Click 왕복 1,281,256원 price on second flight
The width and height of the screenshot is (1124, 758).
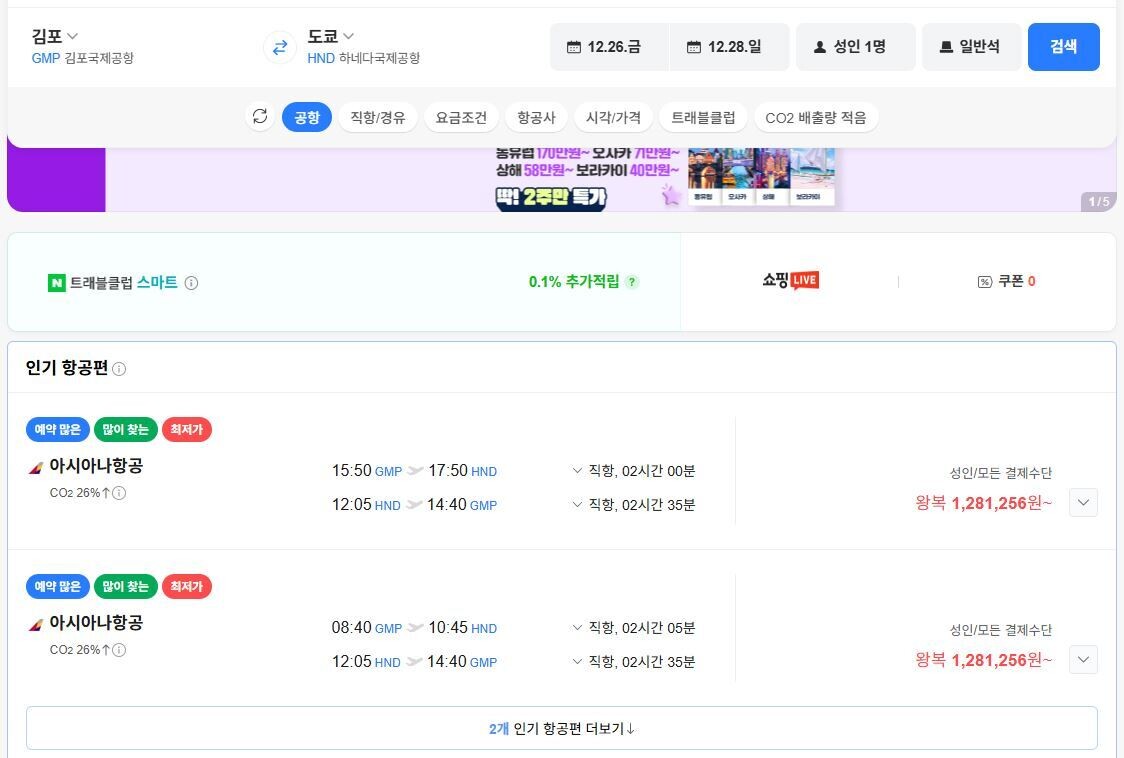coord(983,660)
